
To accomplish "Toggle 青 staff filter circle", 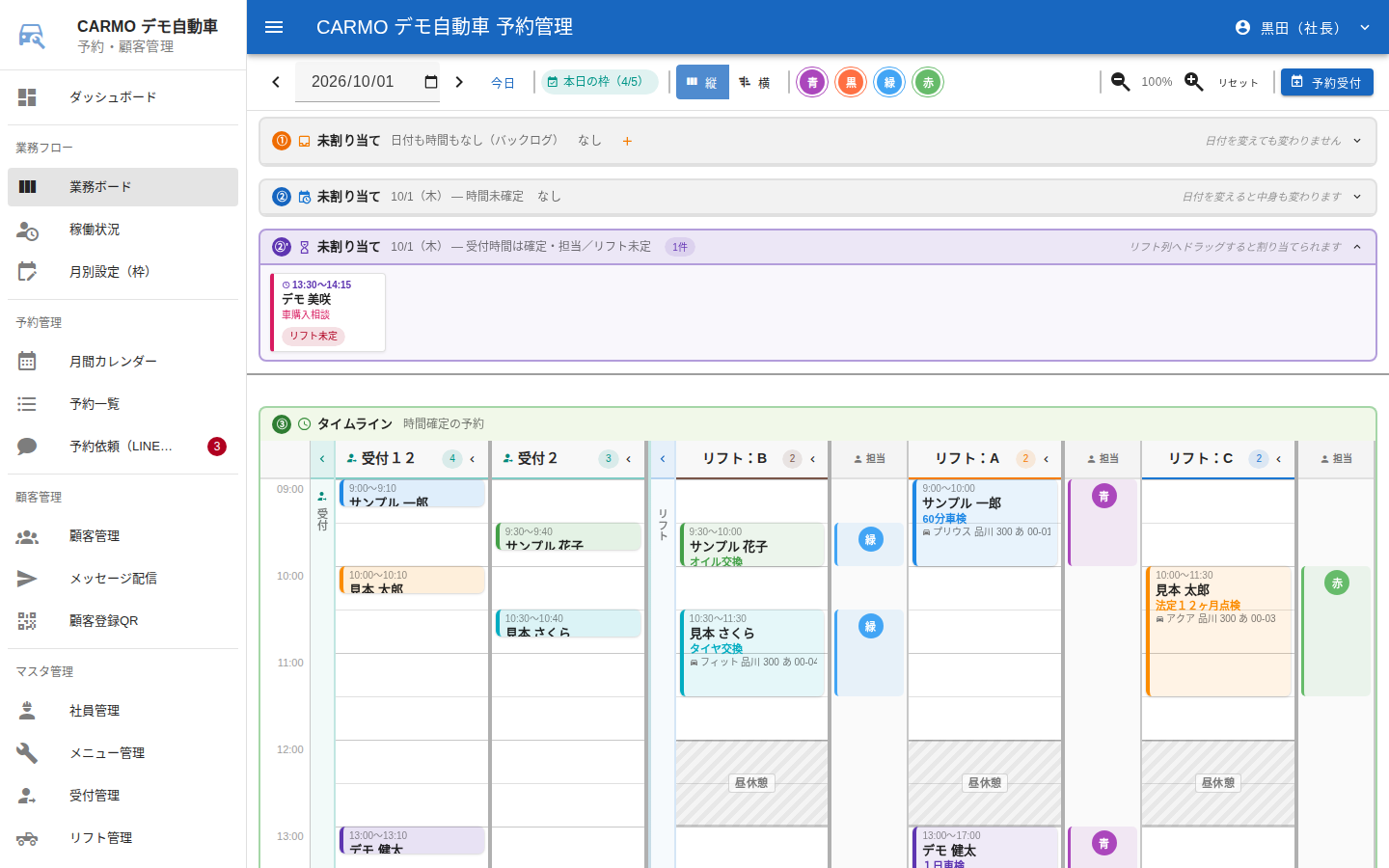I will pos(812,82).
